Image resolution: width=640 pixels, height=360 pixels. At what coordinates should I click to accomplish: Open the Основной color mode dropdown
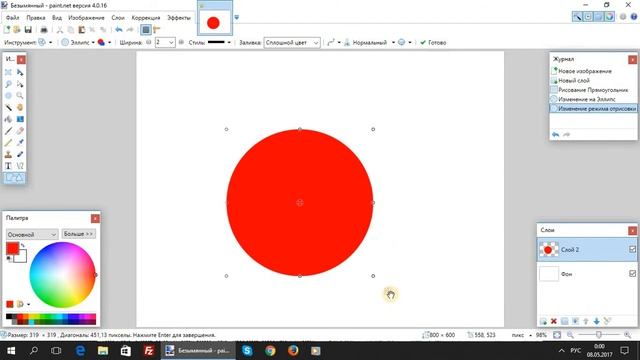coord(31,234)
